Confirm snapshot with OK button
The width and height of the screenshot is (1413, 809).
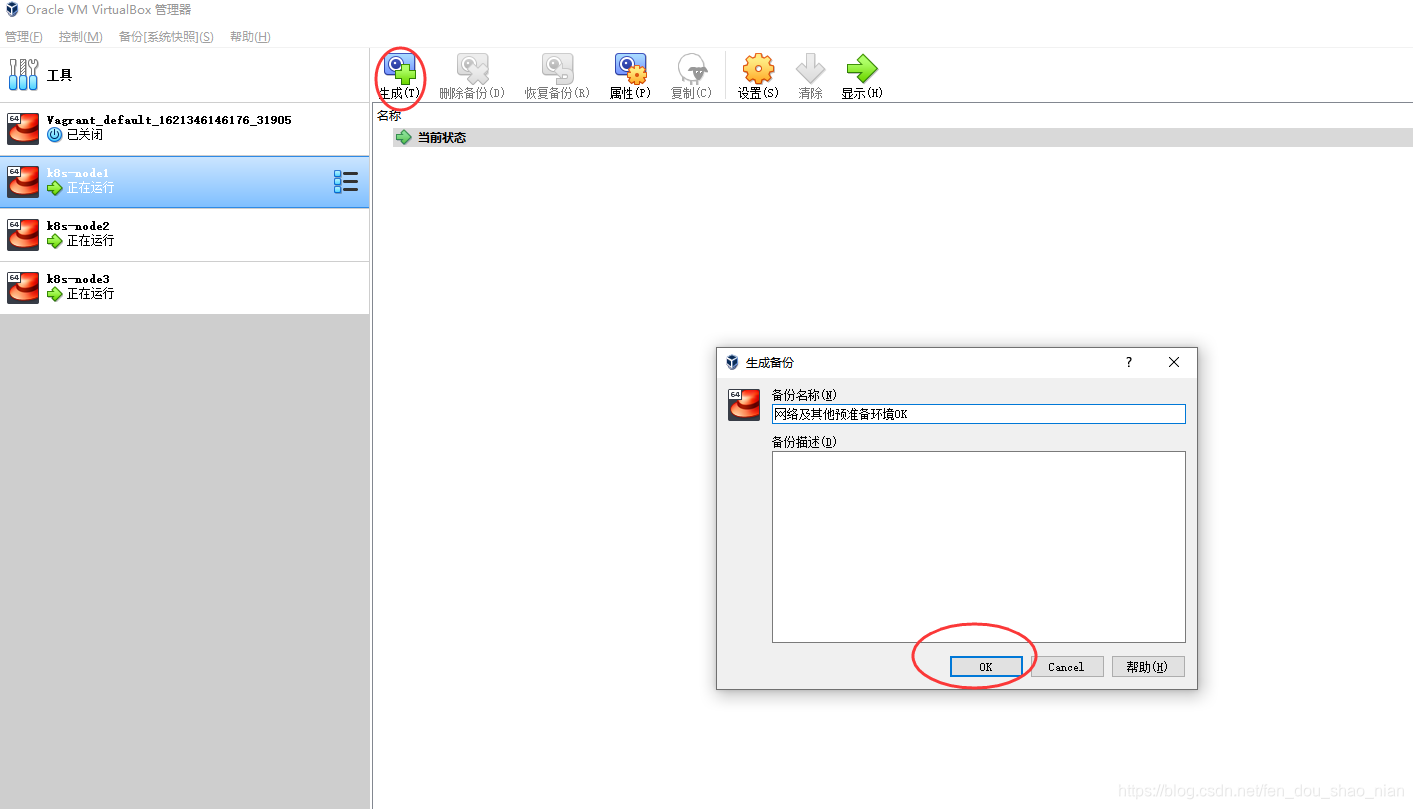[986, 667]
